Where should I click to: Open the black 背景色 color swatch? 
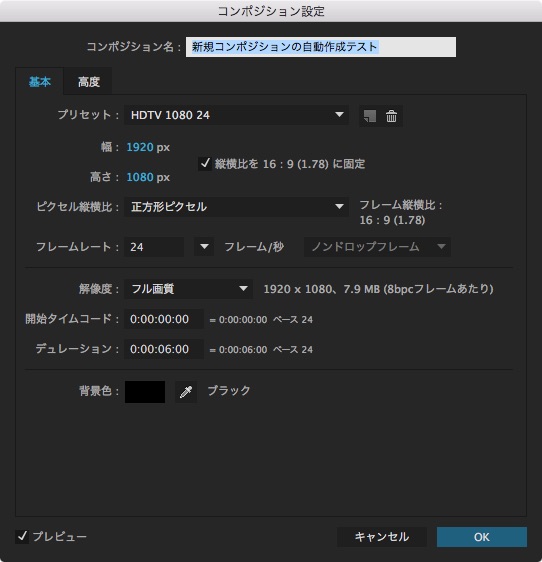pos(145,392)
